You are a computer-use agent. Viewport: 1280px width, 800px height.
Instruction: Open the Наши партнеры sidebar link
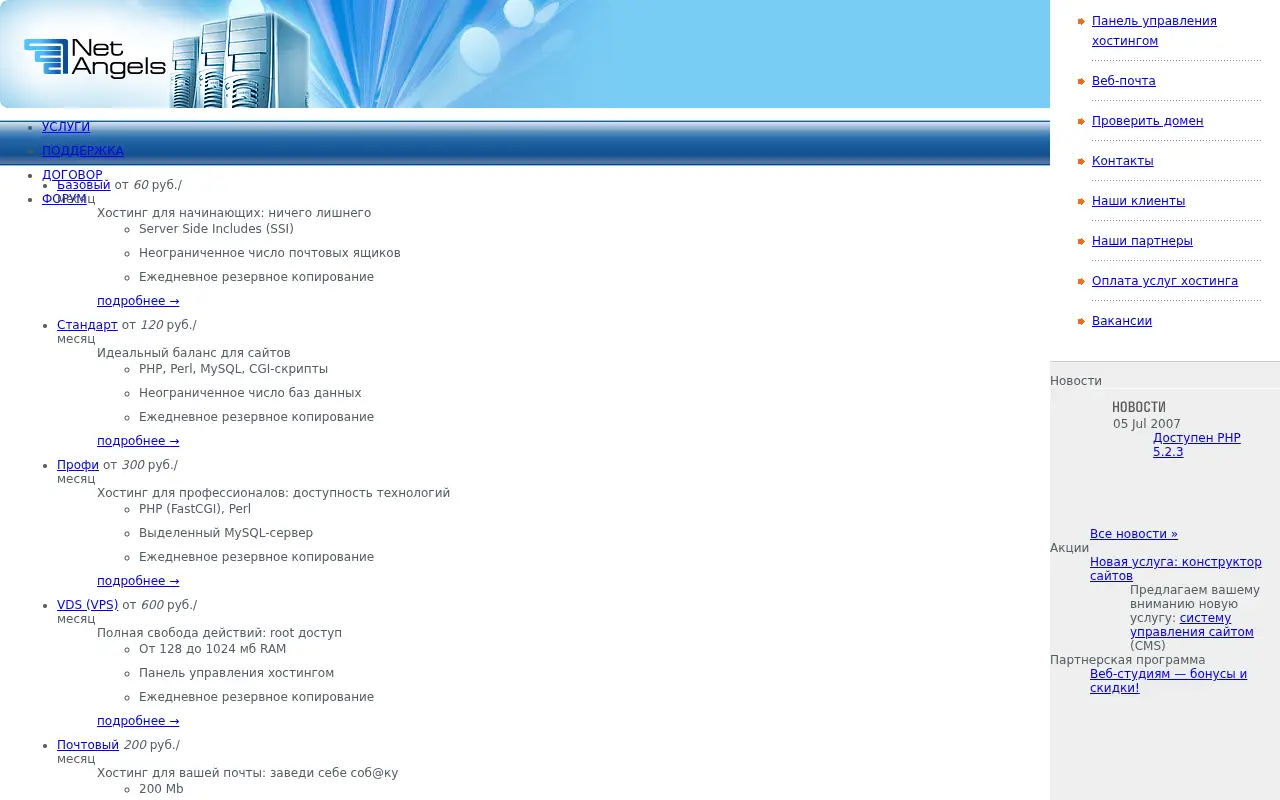1142,241
